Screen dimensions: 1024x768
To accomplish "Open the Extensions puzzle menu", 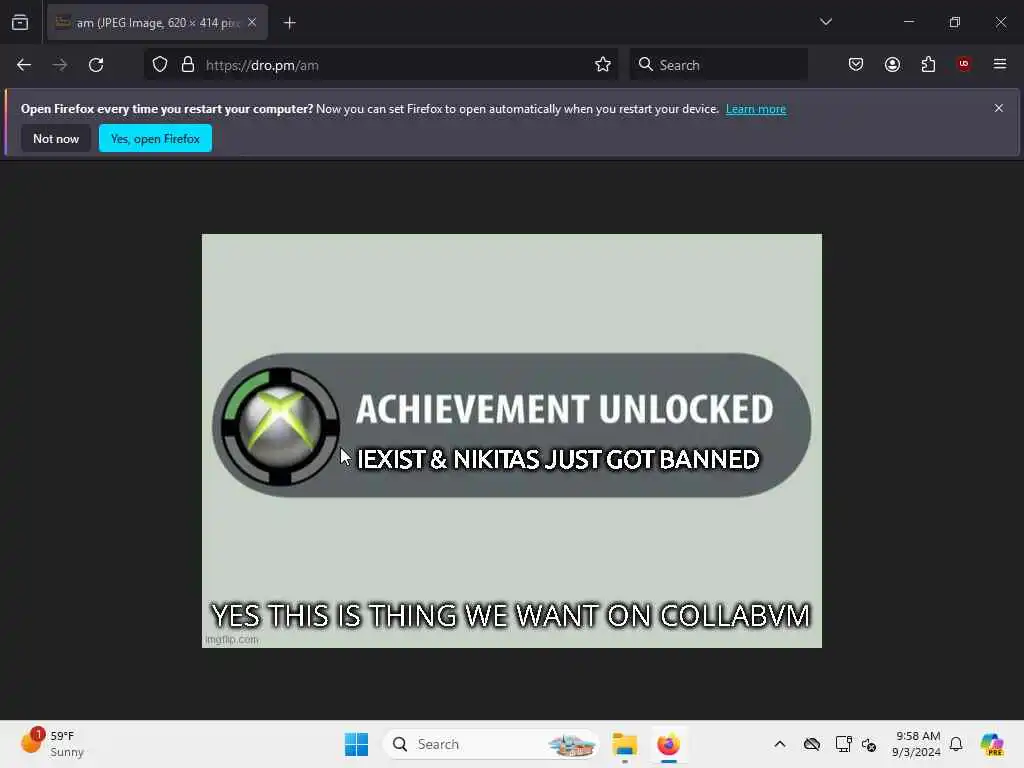I will click(x=928, y=65).
